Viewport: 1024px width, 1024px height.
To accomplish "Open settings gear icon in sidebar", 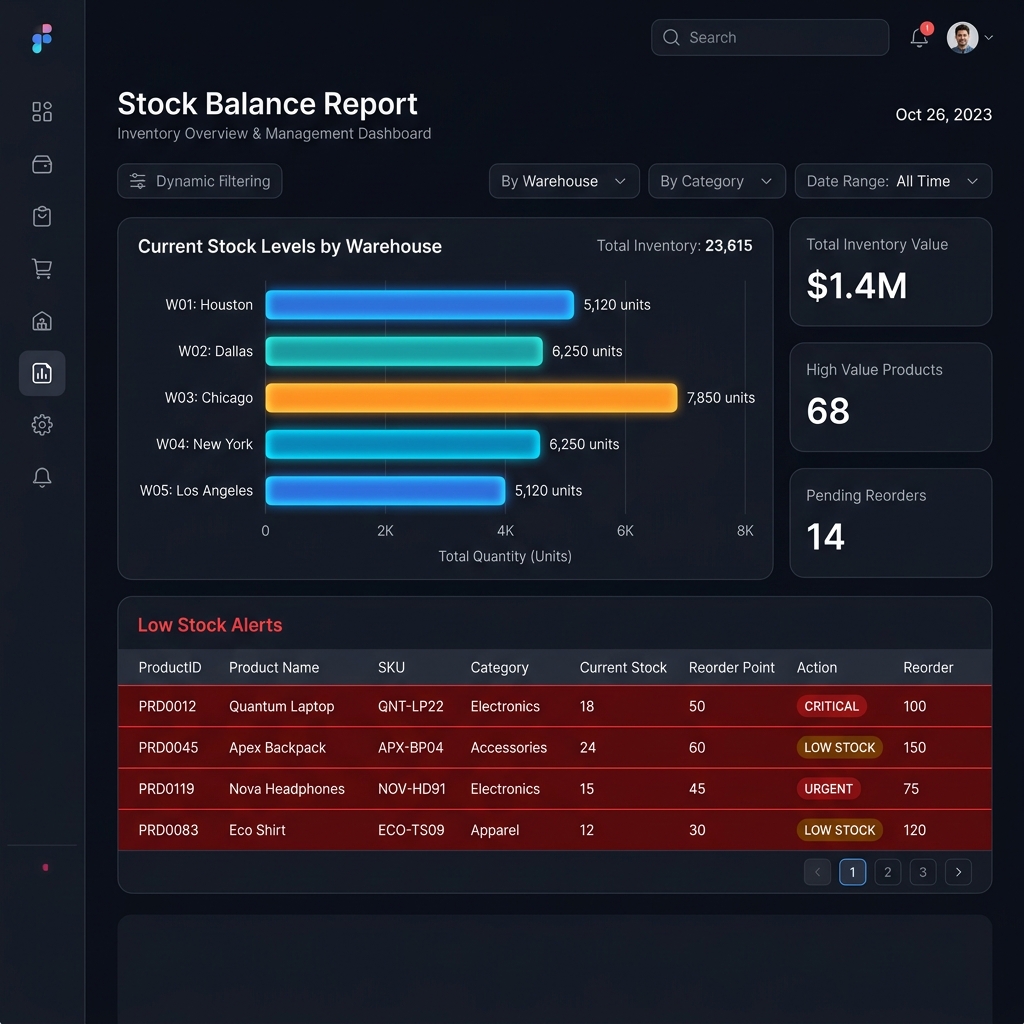I will (42, 425).
